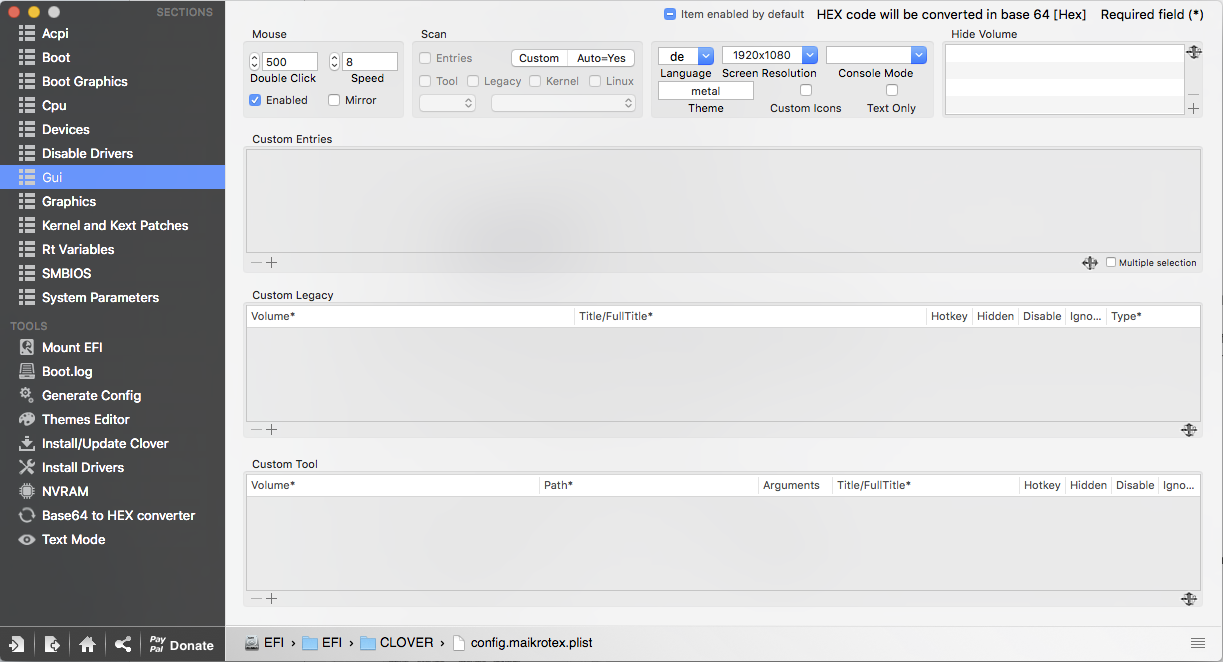This screenshot has height=662, width=1223.
Task: Open the Themes Editor tool
Action: coord(85,419)
